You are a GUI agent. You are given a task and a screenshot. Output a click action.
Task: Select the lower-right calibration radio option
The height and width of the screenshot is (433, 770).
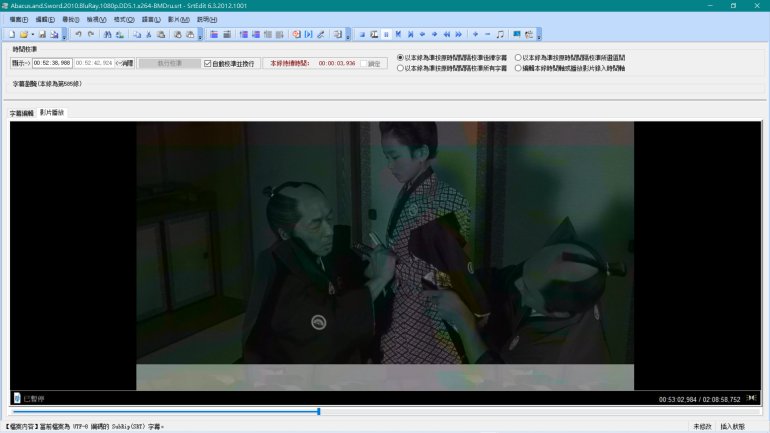pyautogui.click(x=518, y=68)
